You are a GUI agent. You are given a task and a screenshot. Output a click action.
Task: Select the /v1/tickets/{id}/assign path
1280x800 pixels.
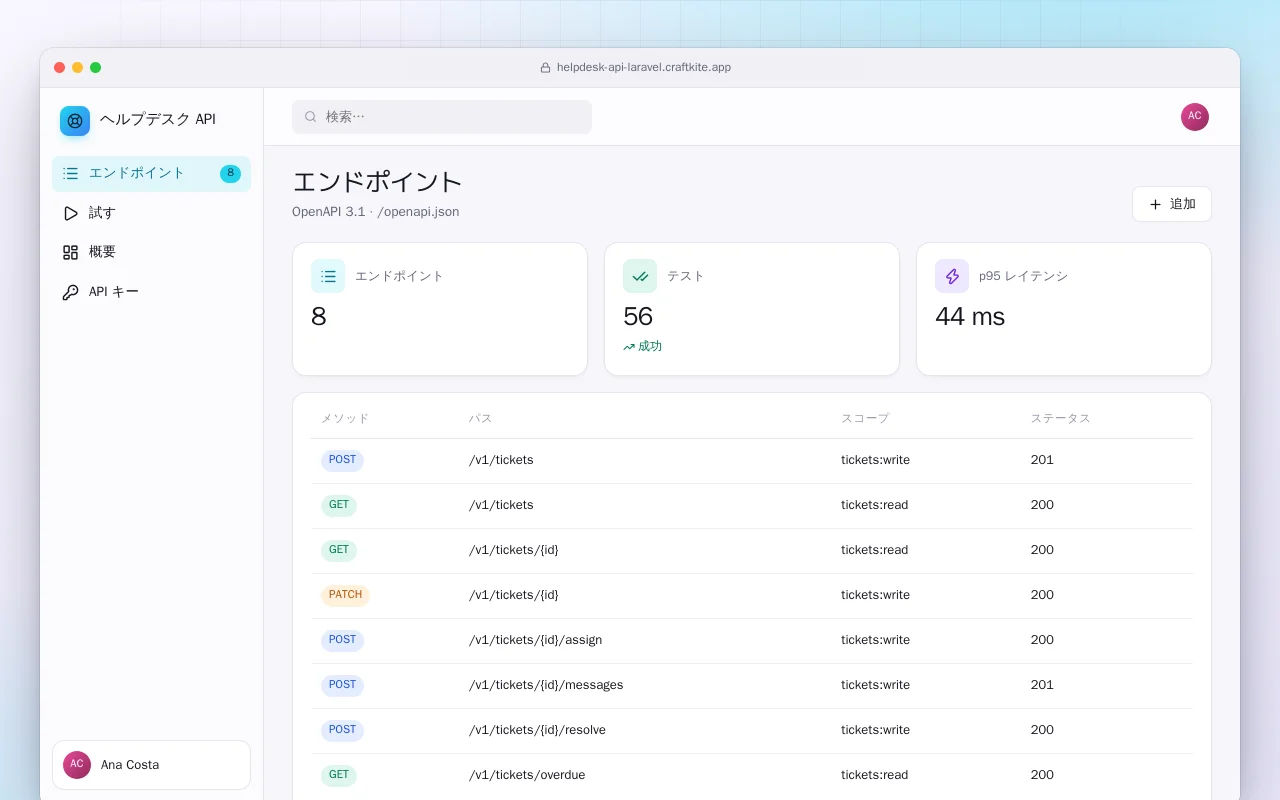536,640
